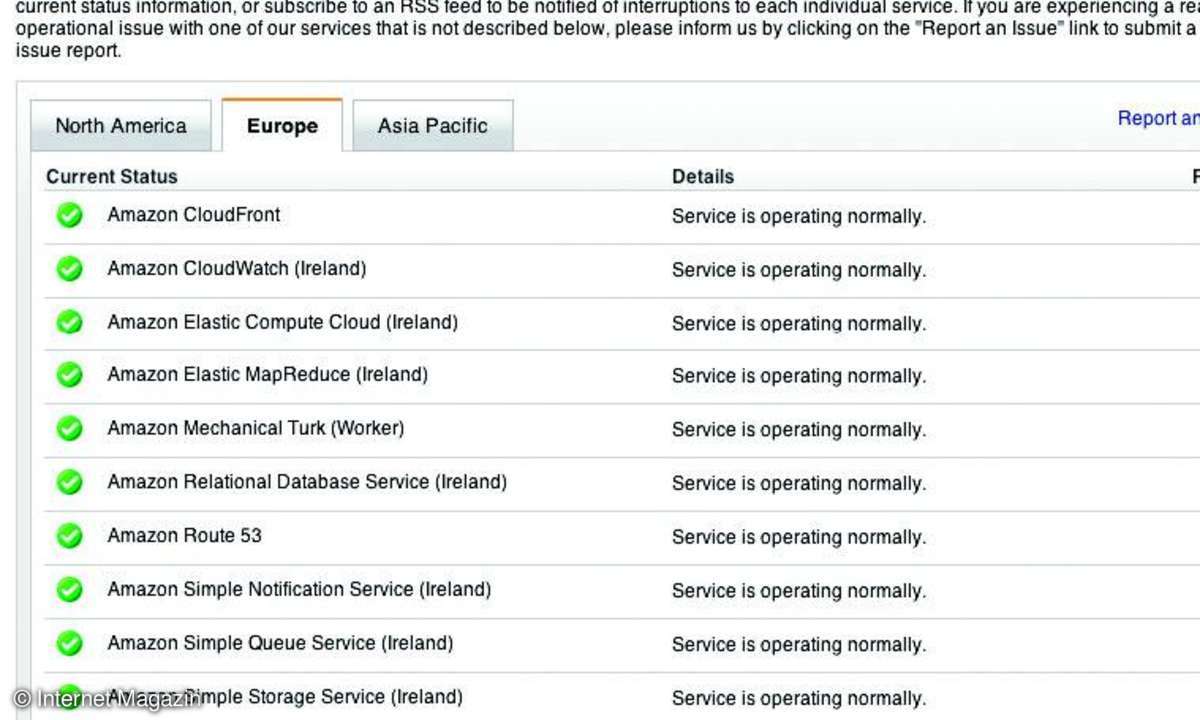1200x720 pixels.
Task: Click status icon for Simple Notification Service
Action: [x=69, y=590]
